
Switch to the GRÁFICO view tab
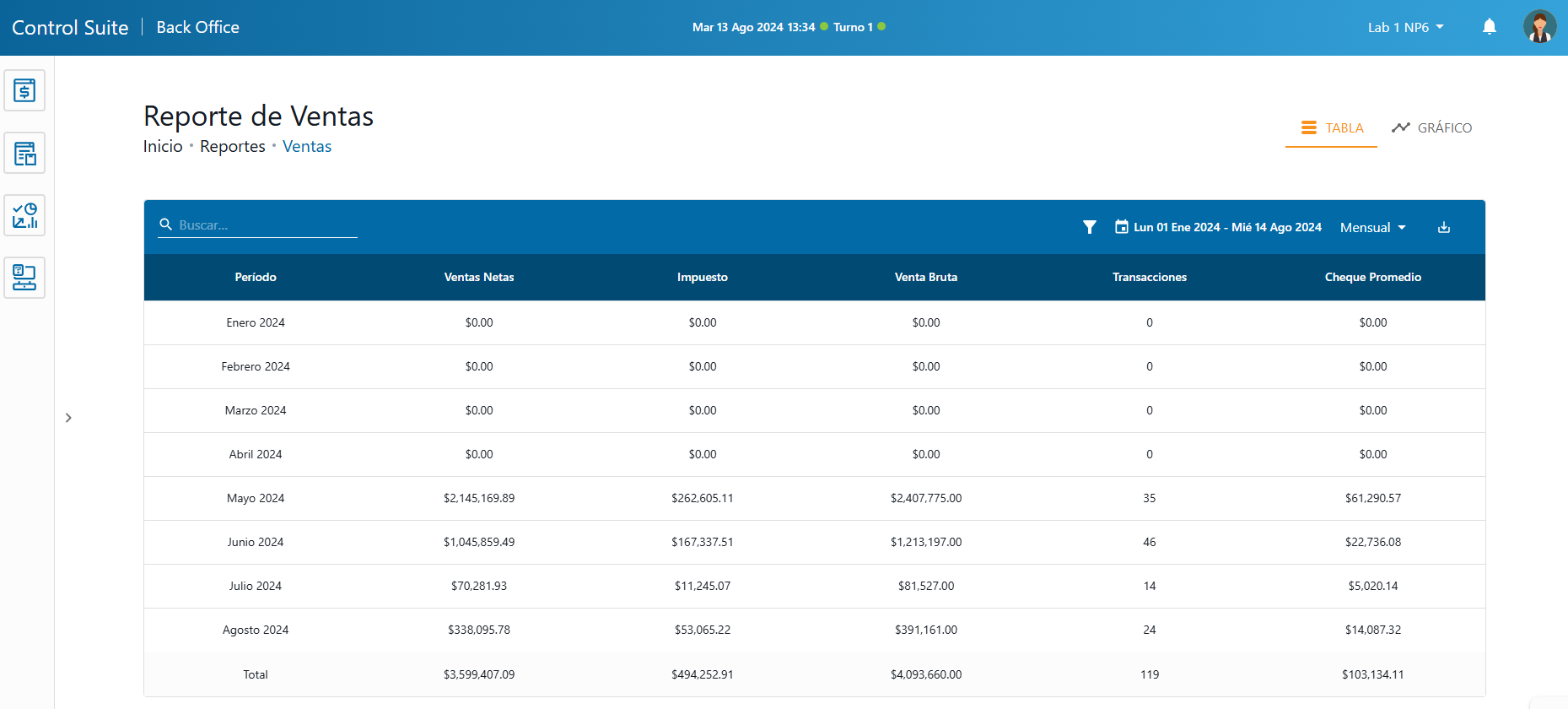tap(1431, 128)
